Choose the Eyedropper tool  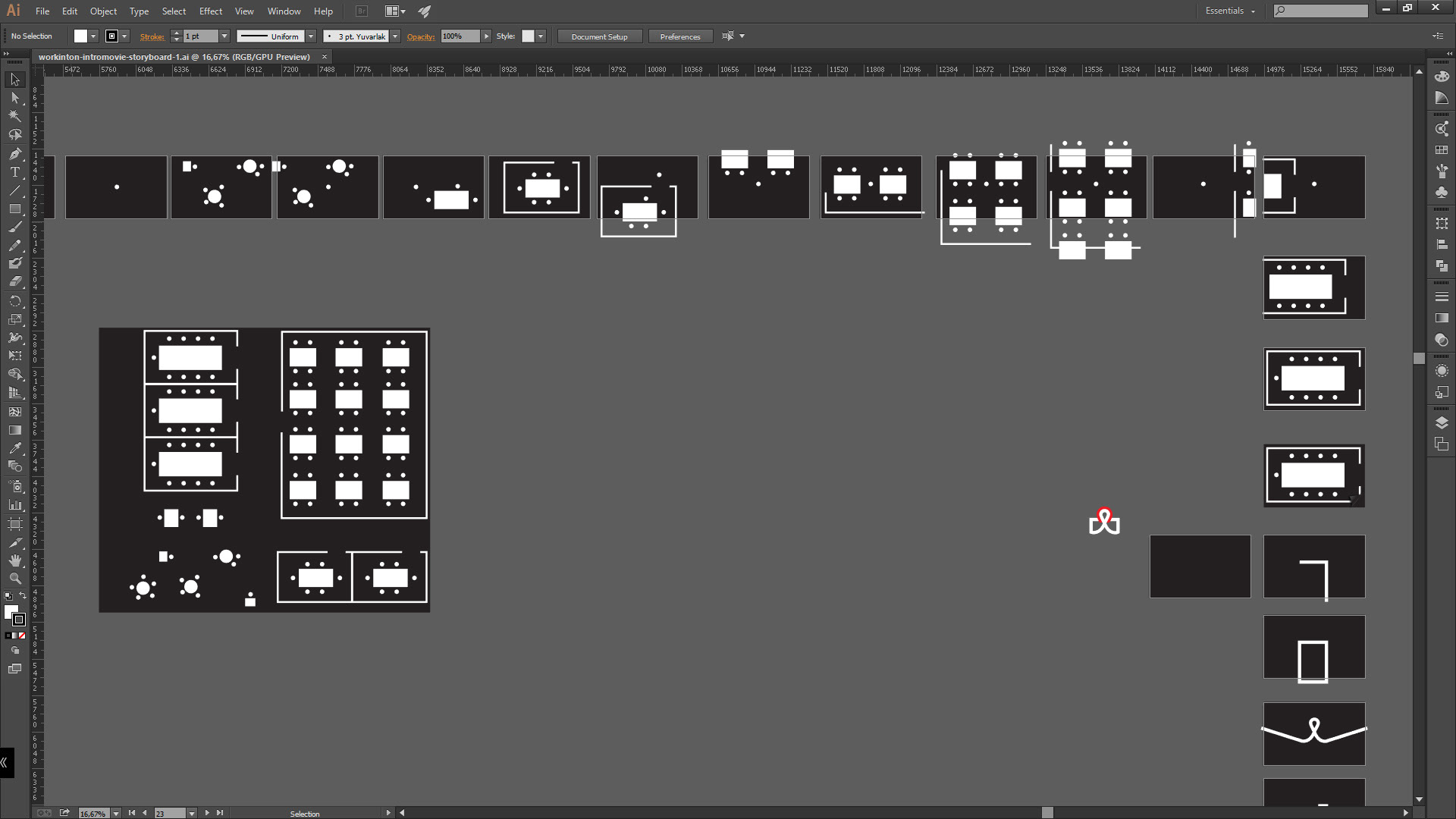14,448
